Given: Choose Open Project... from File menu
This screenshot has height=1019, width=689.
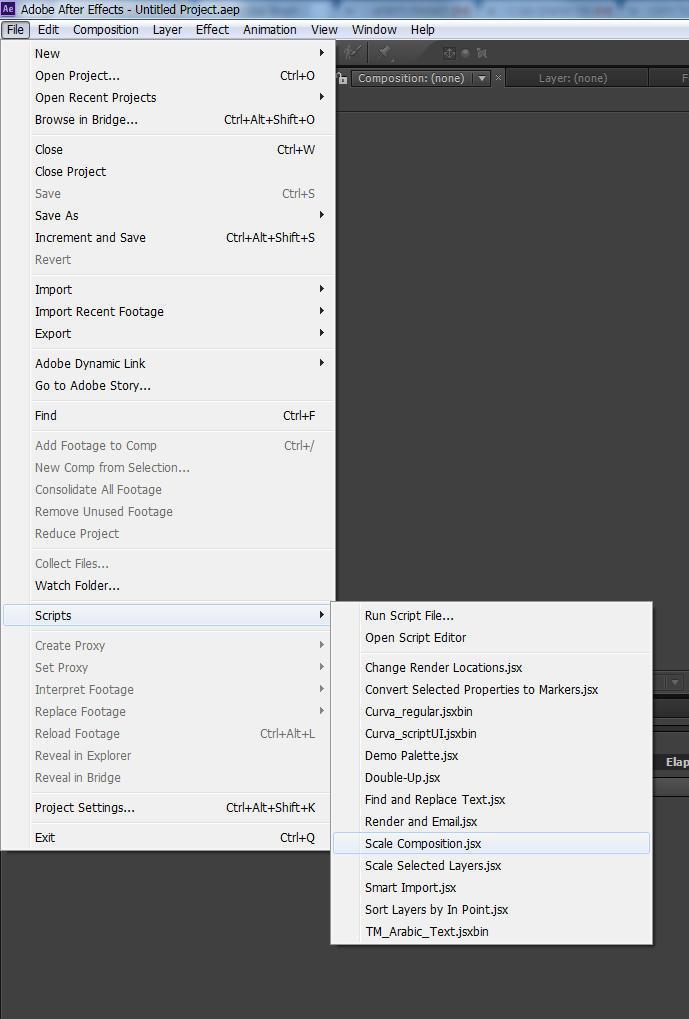Looking at the screenshot, I should coord(168,75).
